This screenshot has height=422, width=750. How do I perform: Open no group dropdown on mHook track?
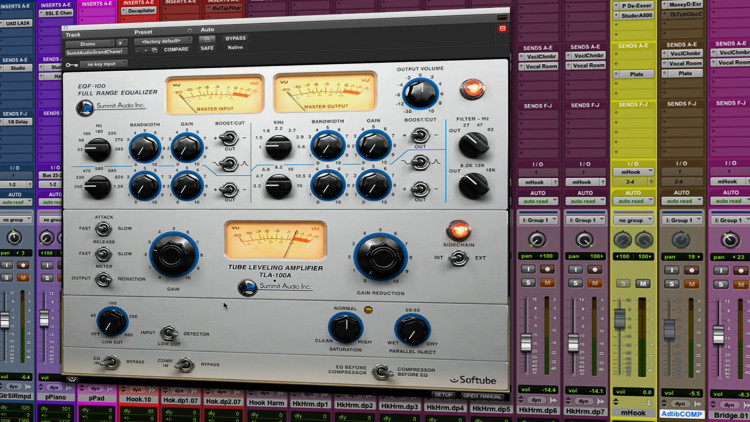[633, 220]
